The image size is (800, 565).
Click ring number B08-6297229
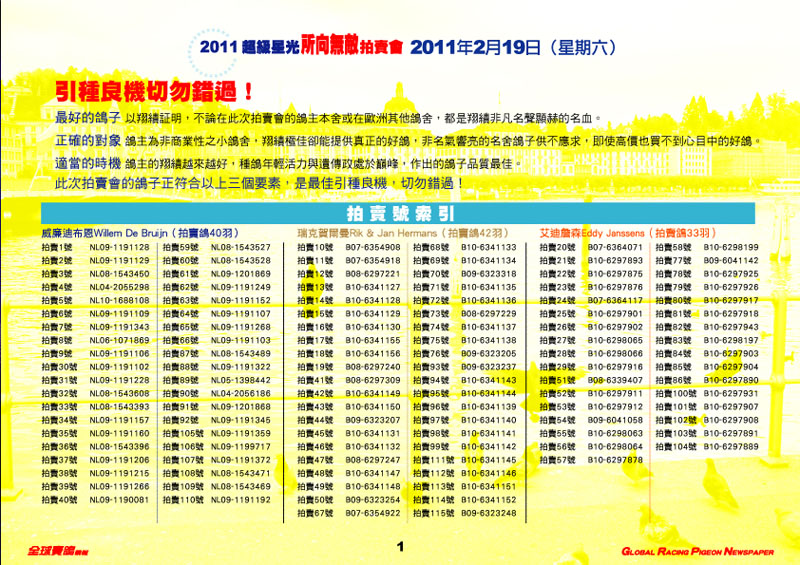(x=489, y=313)
